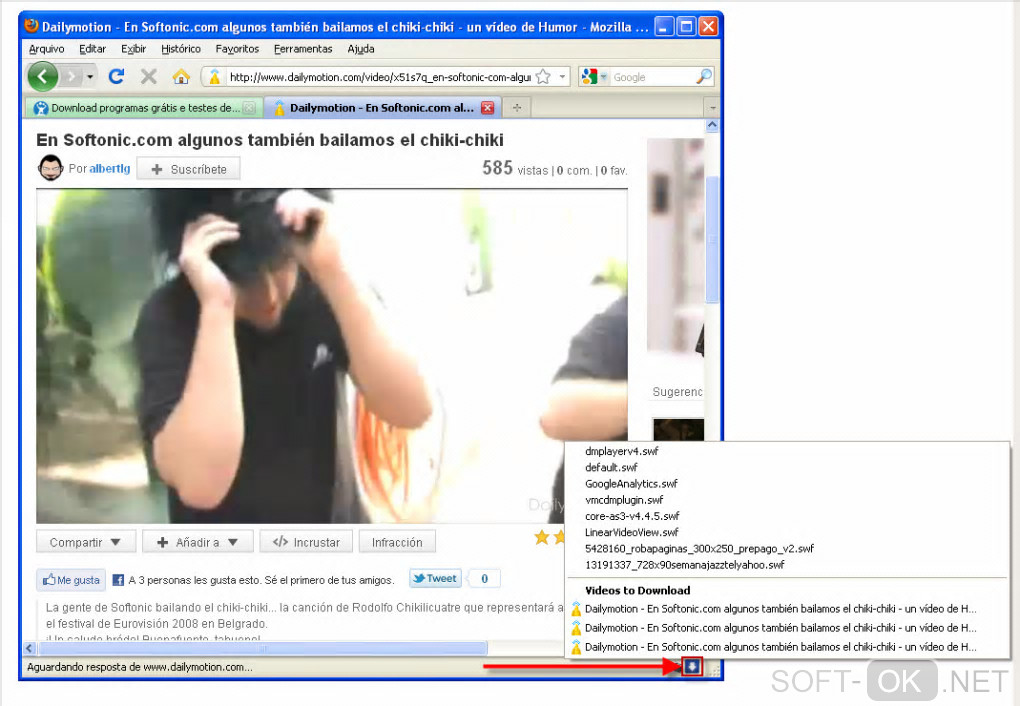Image resolution: width=1020 pixels, height=706 pixels.
Task: Open the Histórico menu
Action: [x=181, y=49]
